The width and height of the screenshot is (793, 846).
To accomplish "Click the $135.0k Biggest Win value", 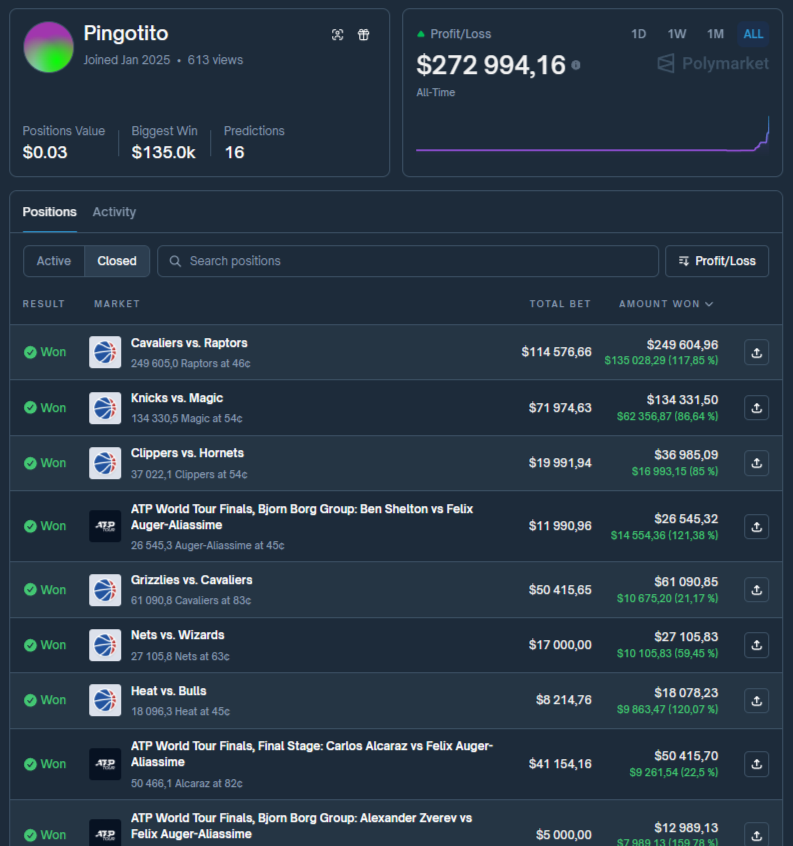I will point(163,153).
